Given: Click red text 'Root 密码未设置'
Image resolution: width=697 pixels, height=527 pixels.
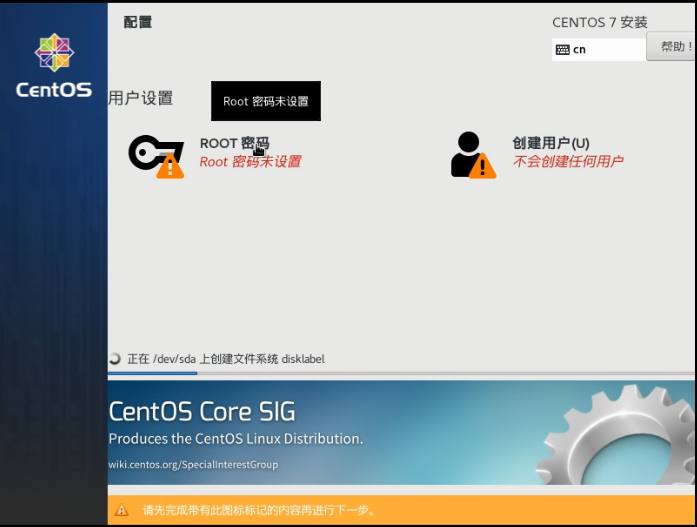Looking at the screenshot, I should (x=250, y=161).
